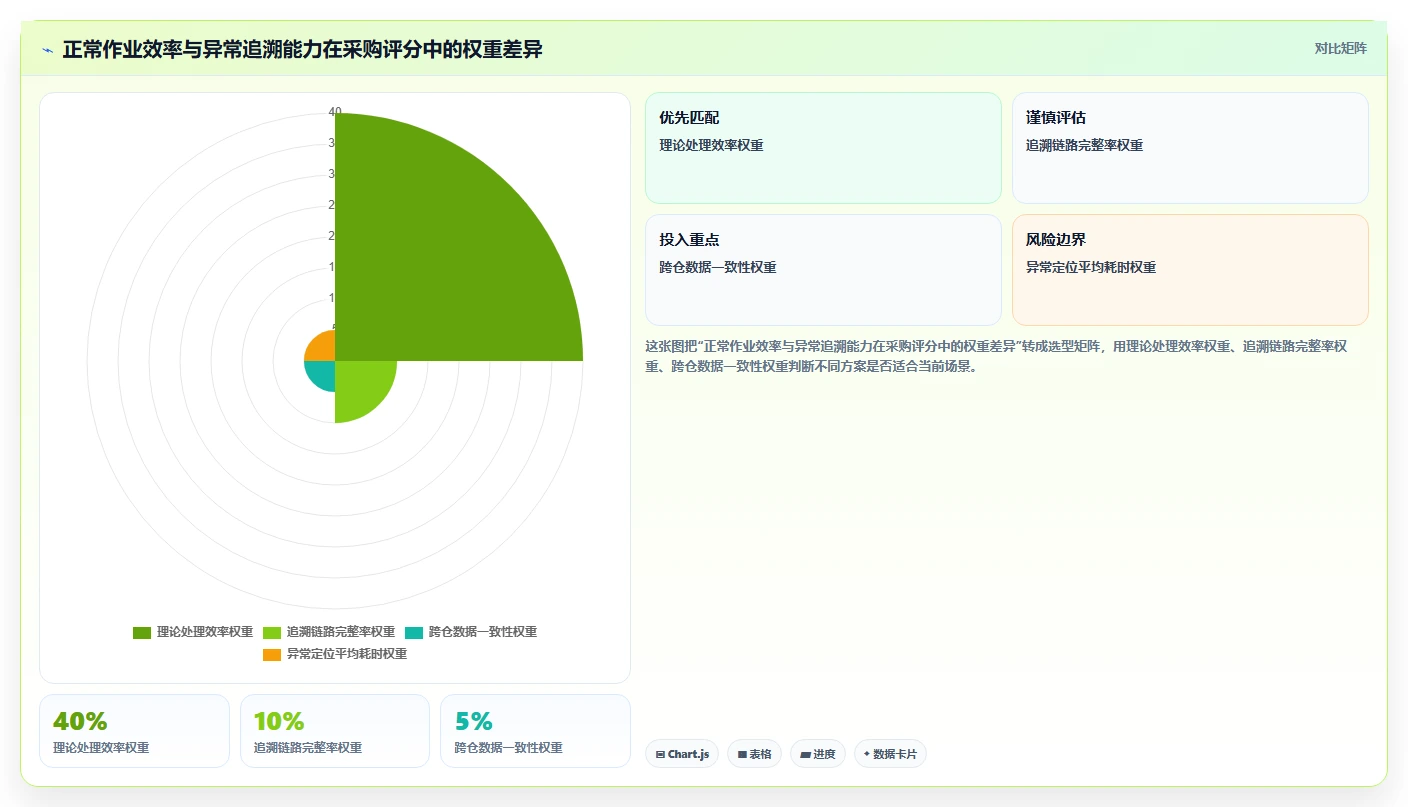Select the 40% stat card
Image resolution: width=1408 pixels, height=807 pixels.
(x=134, y=731)
